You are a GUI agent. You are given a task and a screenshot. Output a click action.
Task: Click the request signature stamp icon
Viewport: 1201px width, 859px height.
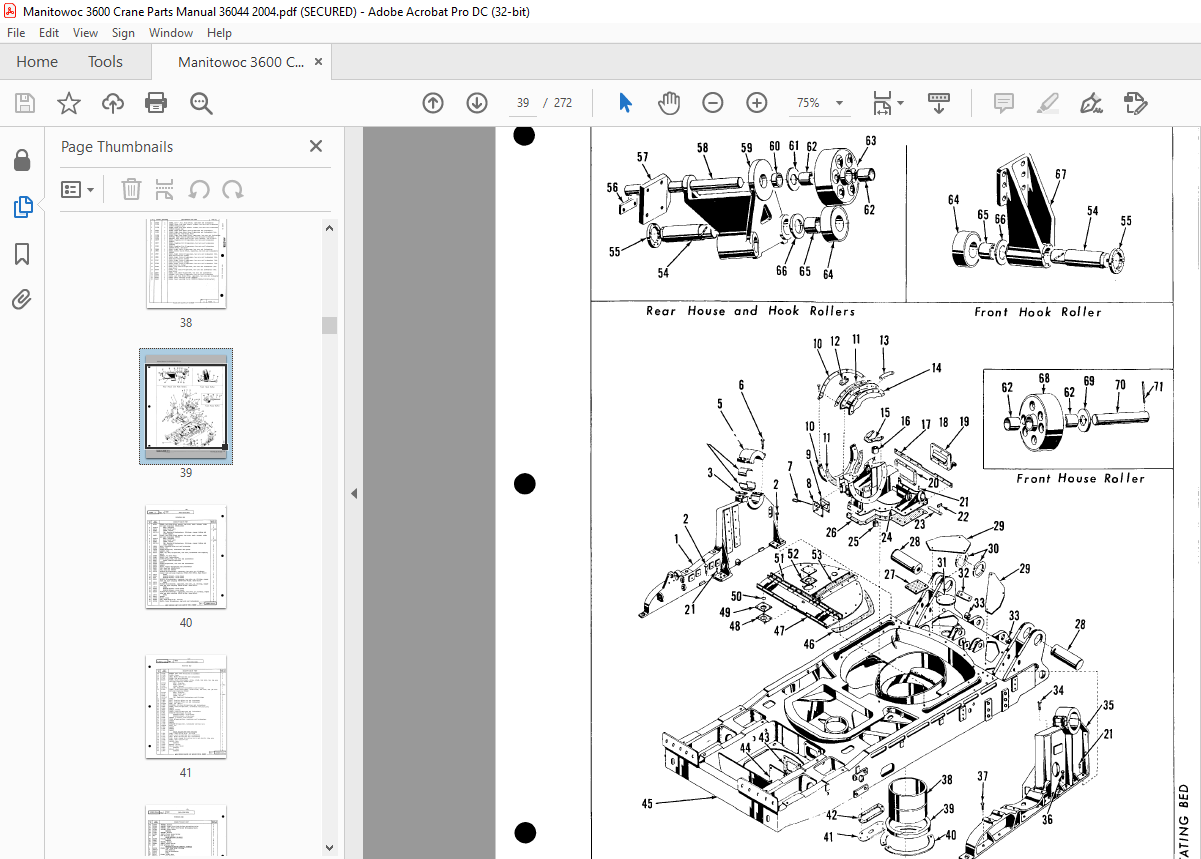[x=1136, y=103]
